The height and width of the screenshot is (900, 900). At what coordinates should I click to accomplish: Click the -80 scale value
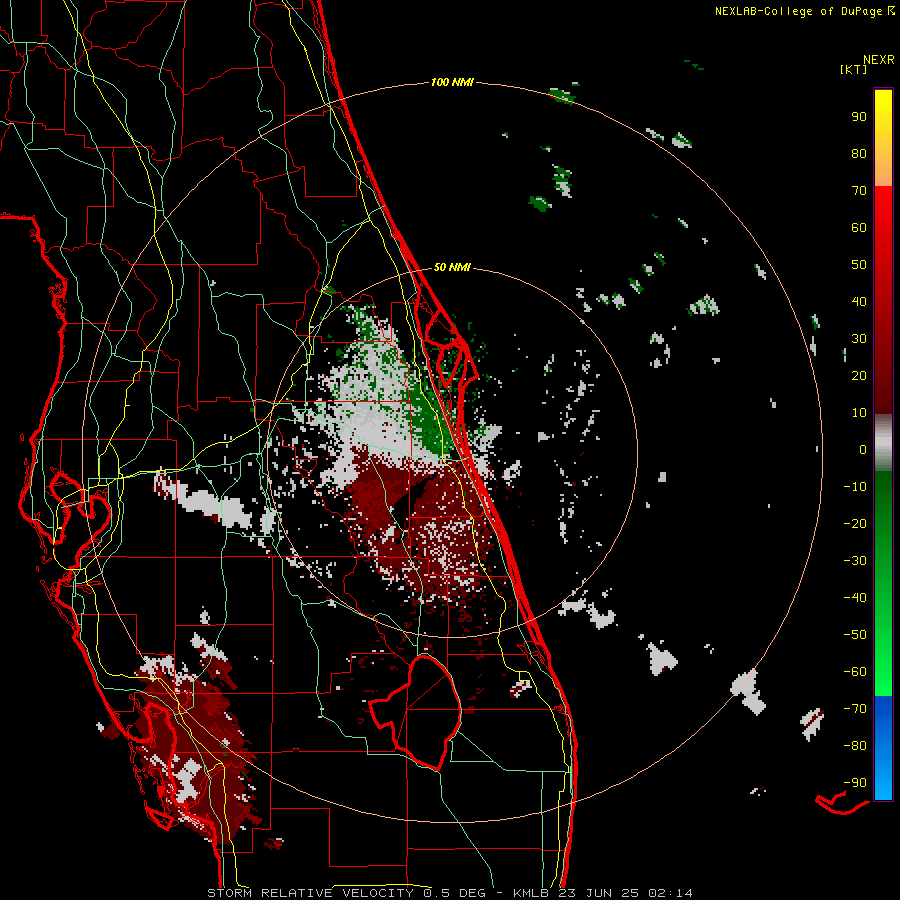pos(855,746)
